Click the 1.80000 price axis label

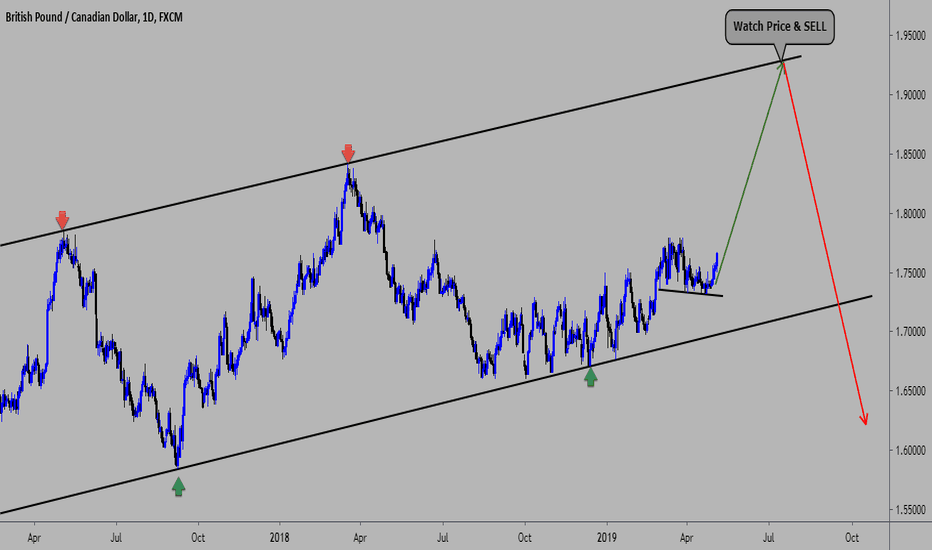click(910, 213)
